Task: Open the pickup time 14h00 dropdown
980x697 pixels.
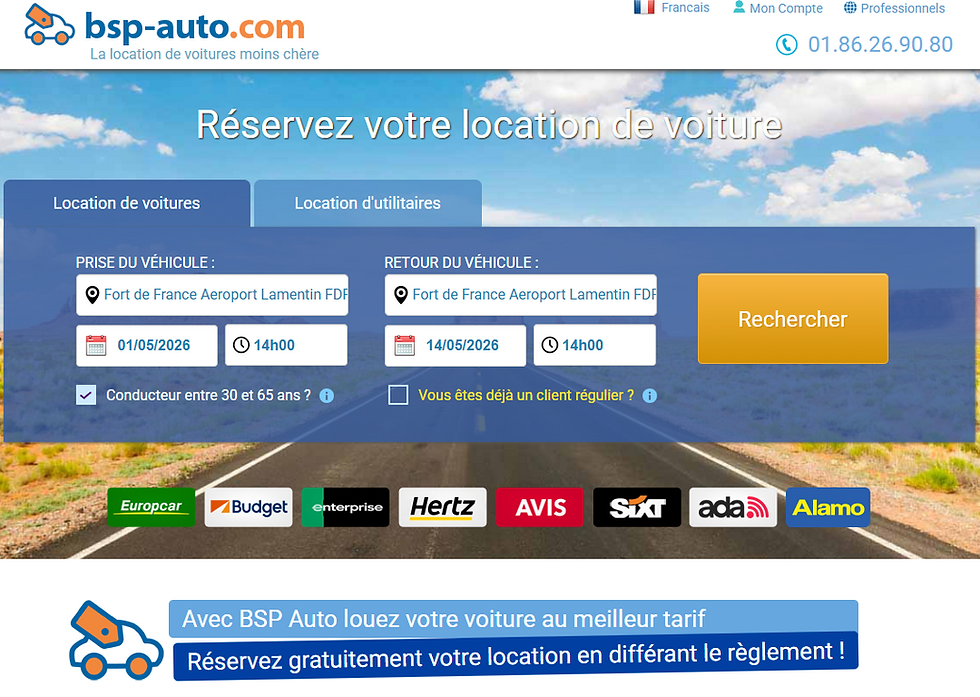Action: (286, 345)
